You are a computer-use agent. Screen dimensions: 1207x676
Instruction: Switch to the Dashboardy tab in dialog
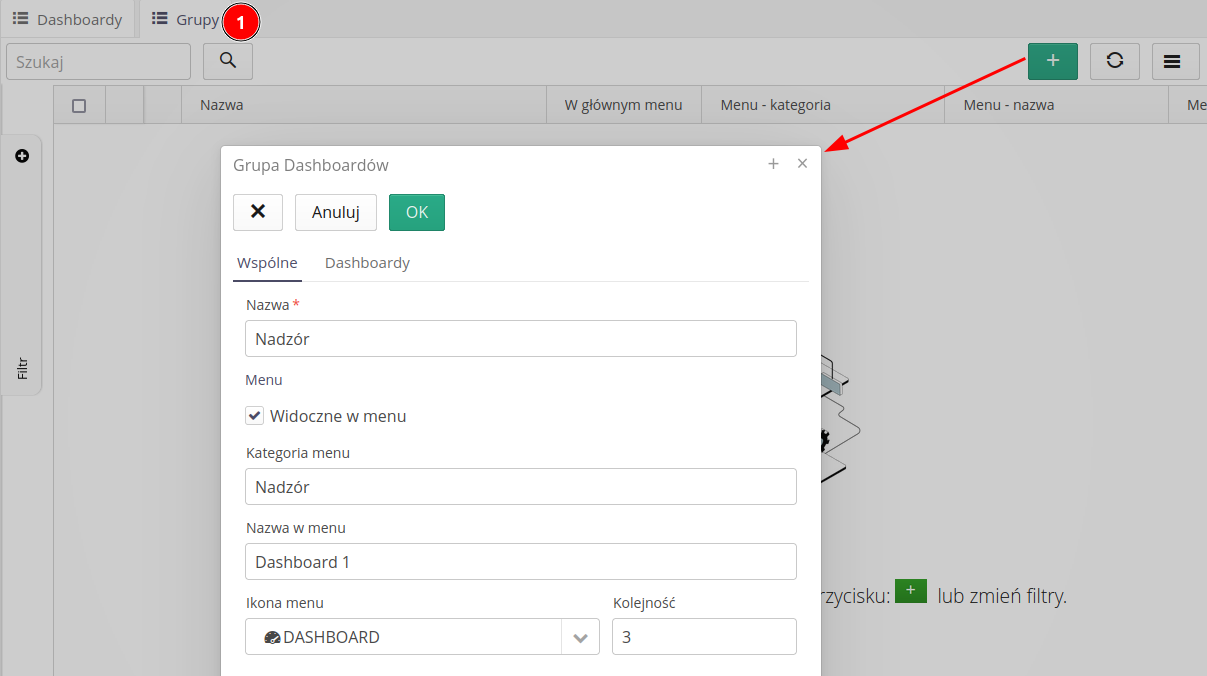(x=367, y=263)
